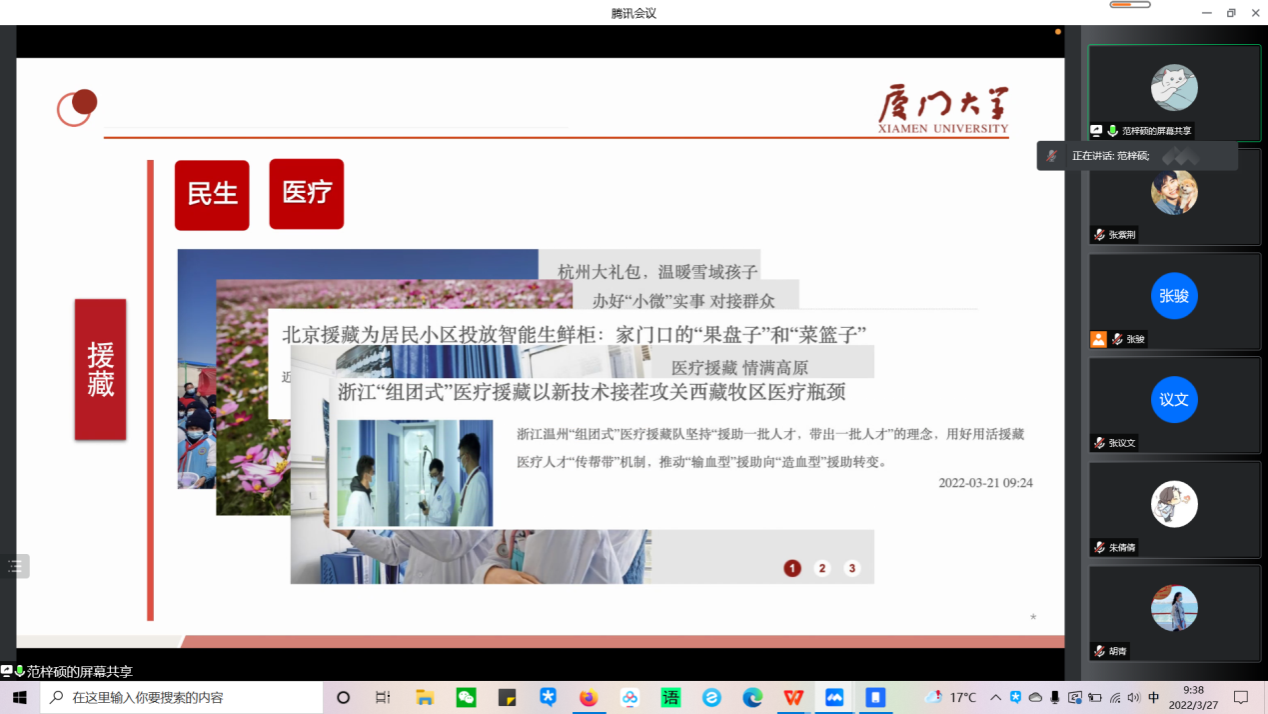Expand hidden system tray icons
Image resolution: width=1268 pixels, height=714 pixels.
click(x=995, y=697)
